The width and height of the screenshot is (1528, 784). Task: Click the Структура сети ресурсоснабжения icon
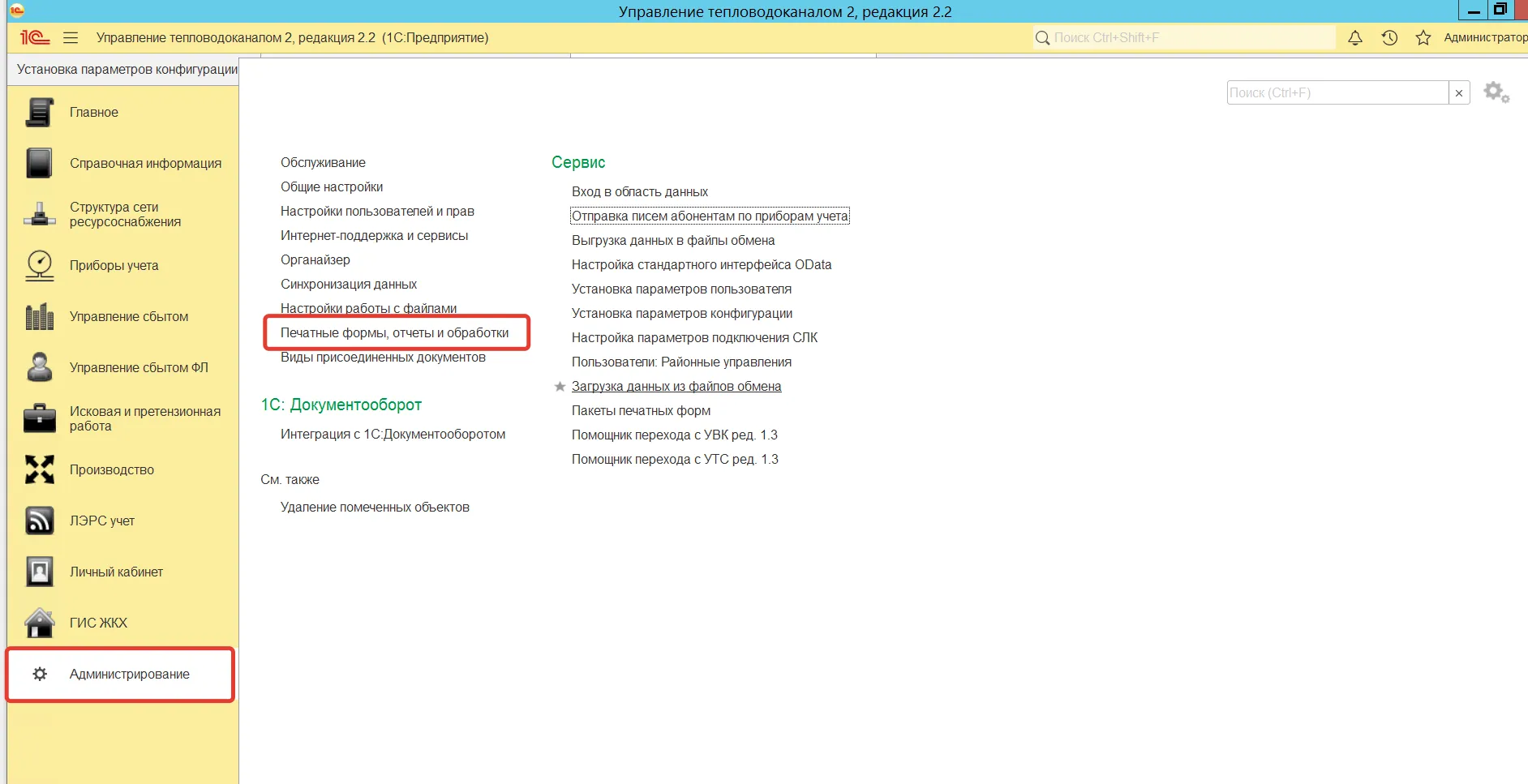(39, 214)
